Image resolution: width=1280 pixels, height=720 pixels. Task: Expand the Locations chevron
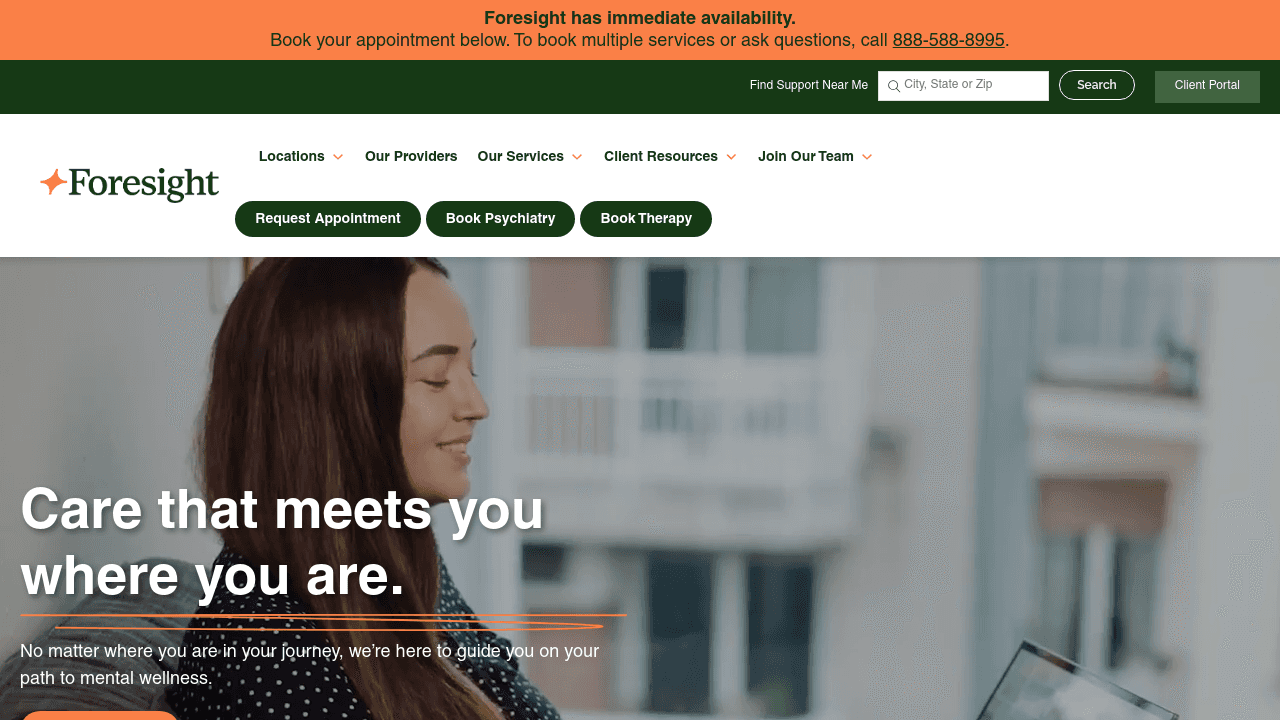click(x=338, y=157)
